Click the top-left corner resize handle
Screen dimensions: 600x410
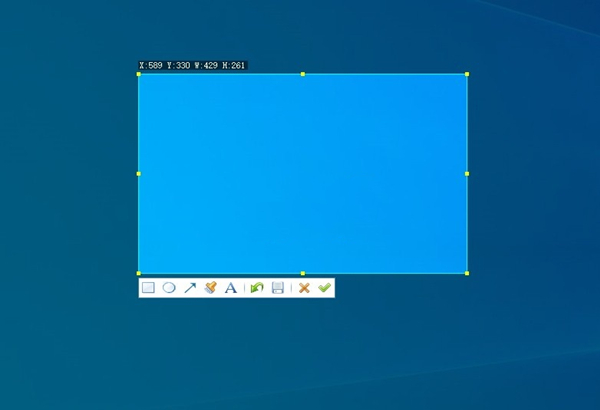(x=139, y=74)
